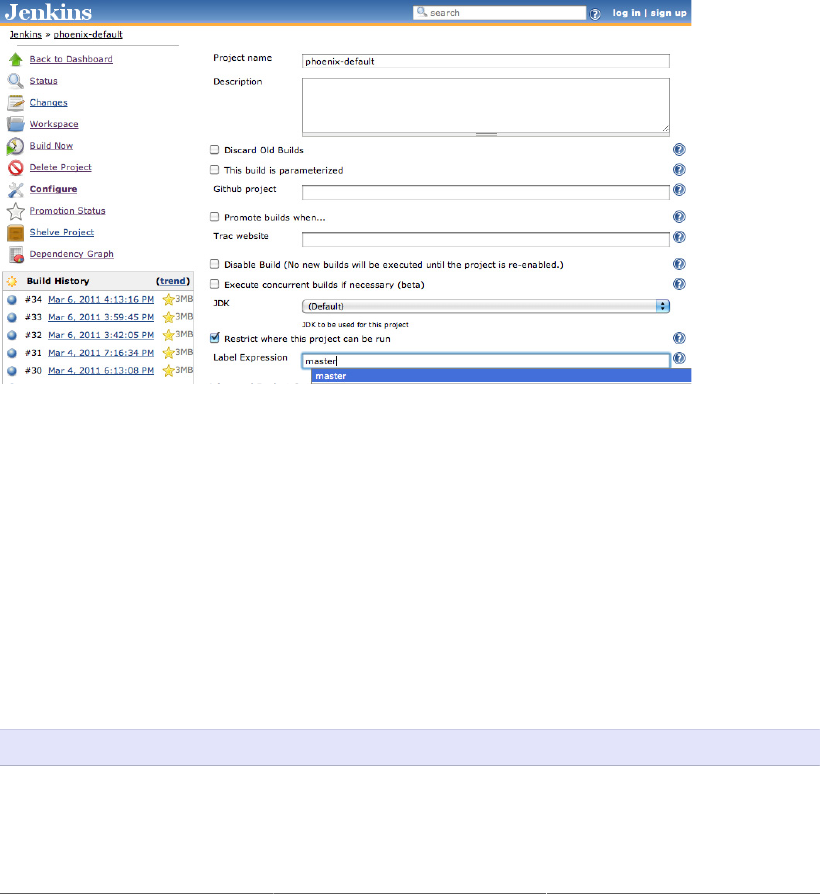Open help for Disable Build option
Viewport: 820px width, 894px height.
679,264
